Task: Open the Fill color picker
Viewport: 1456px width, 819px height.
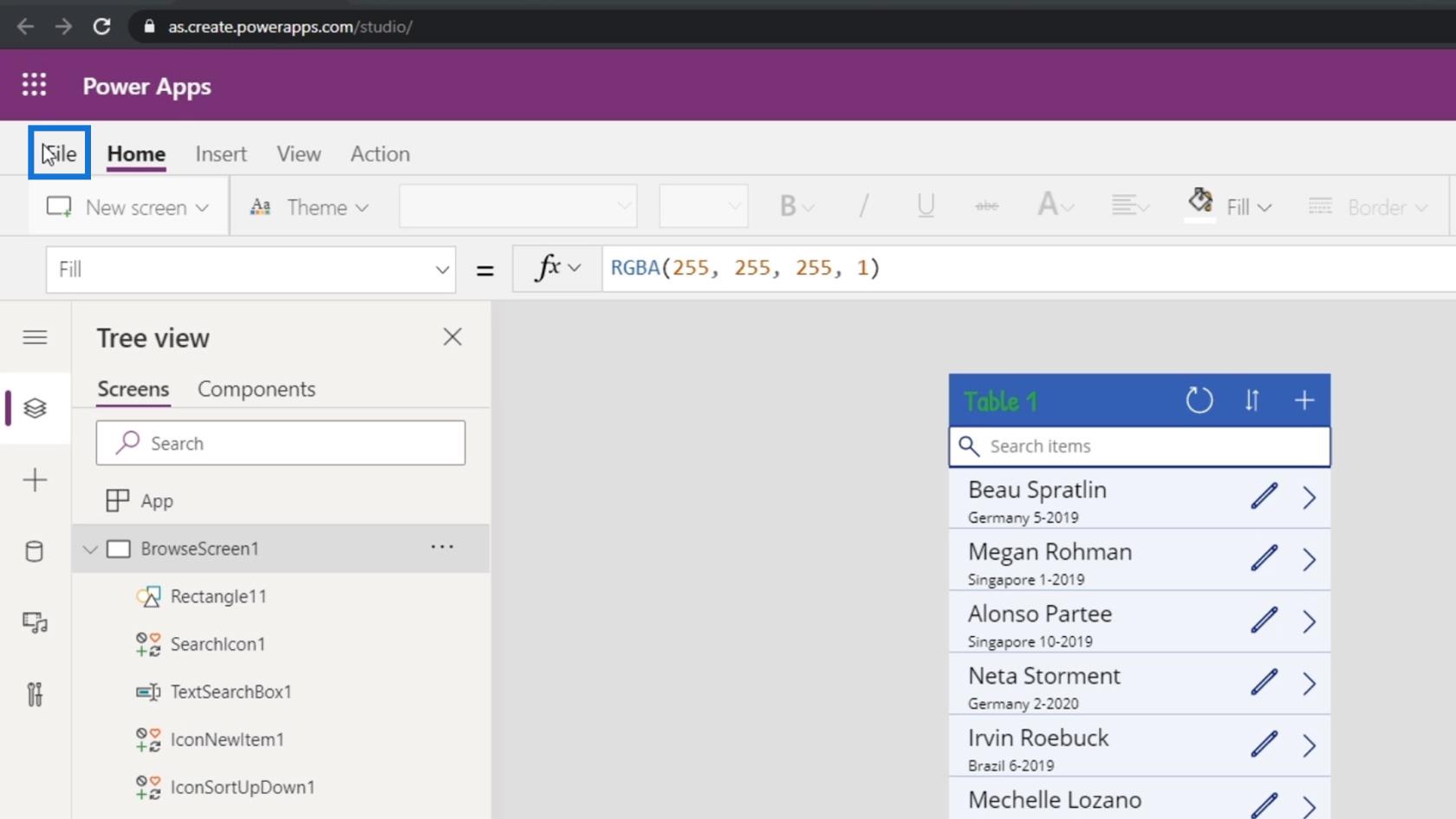Action: pyautogui.click(x=1230, y=206)
